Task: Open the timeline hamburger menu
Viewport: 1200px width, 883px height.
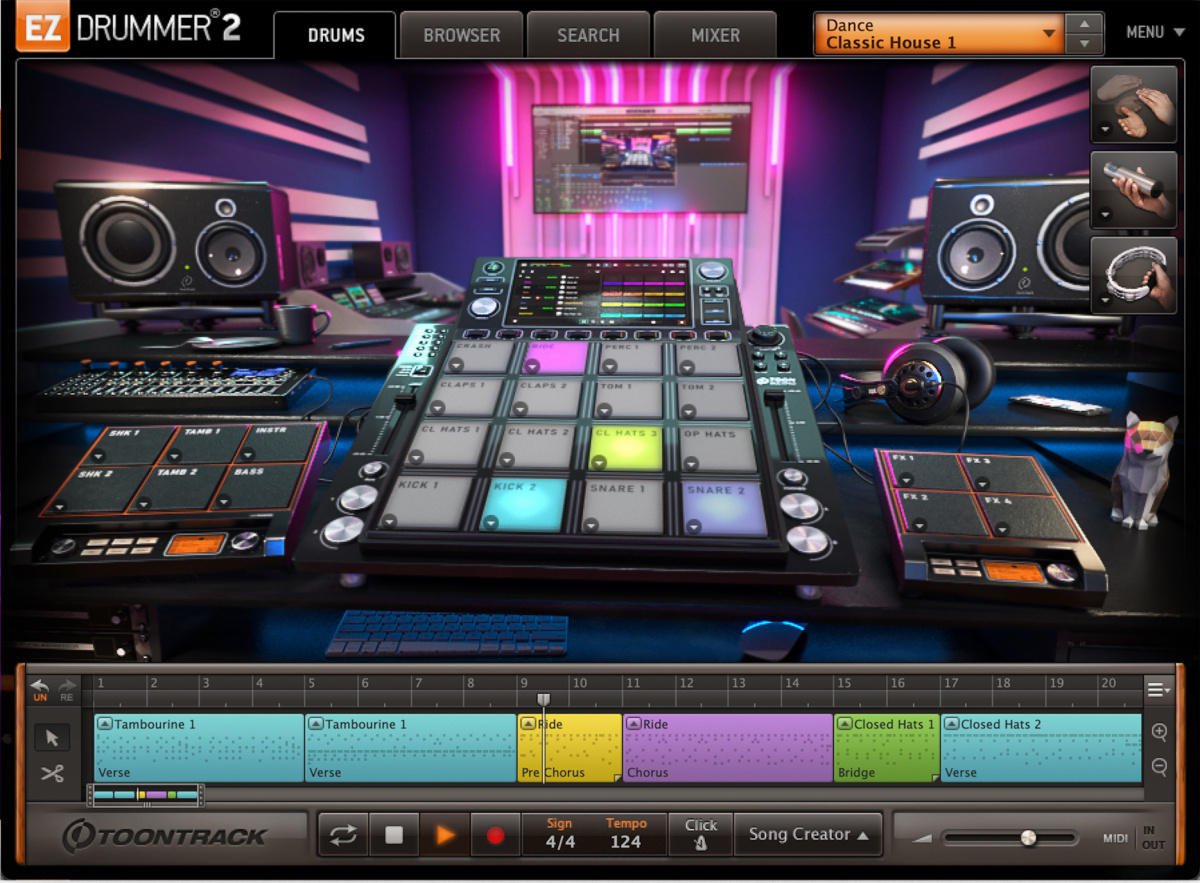Action: click(1157, 690)
